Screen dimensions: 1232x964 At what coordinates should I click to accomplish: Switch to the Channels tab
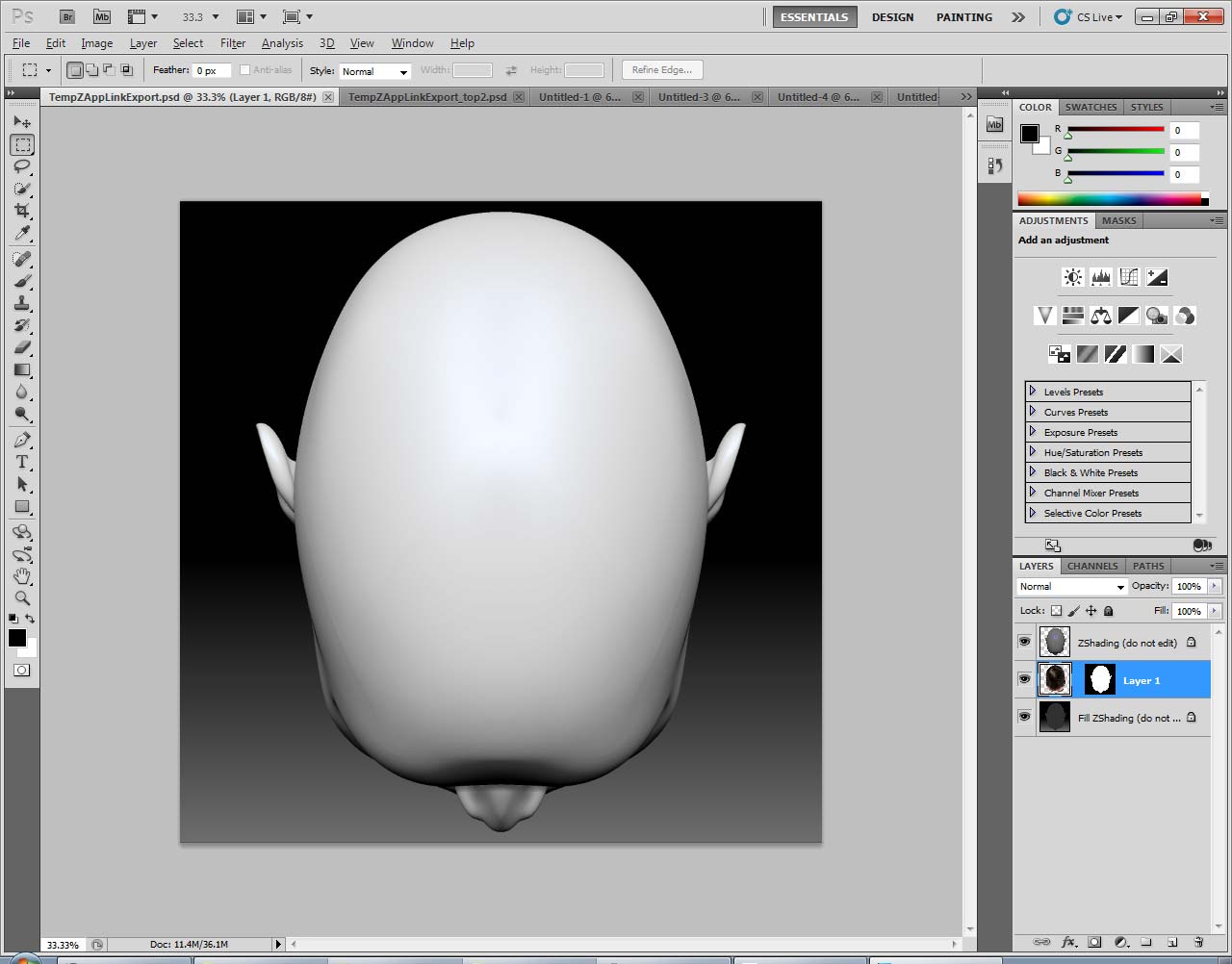coord(1091,566)
